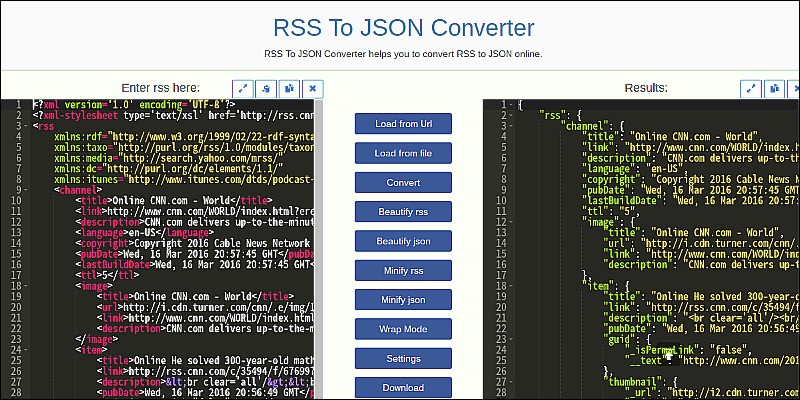Click the "__text" line in Results
This screenshot has height=400, width=800.
[712, 360]
